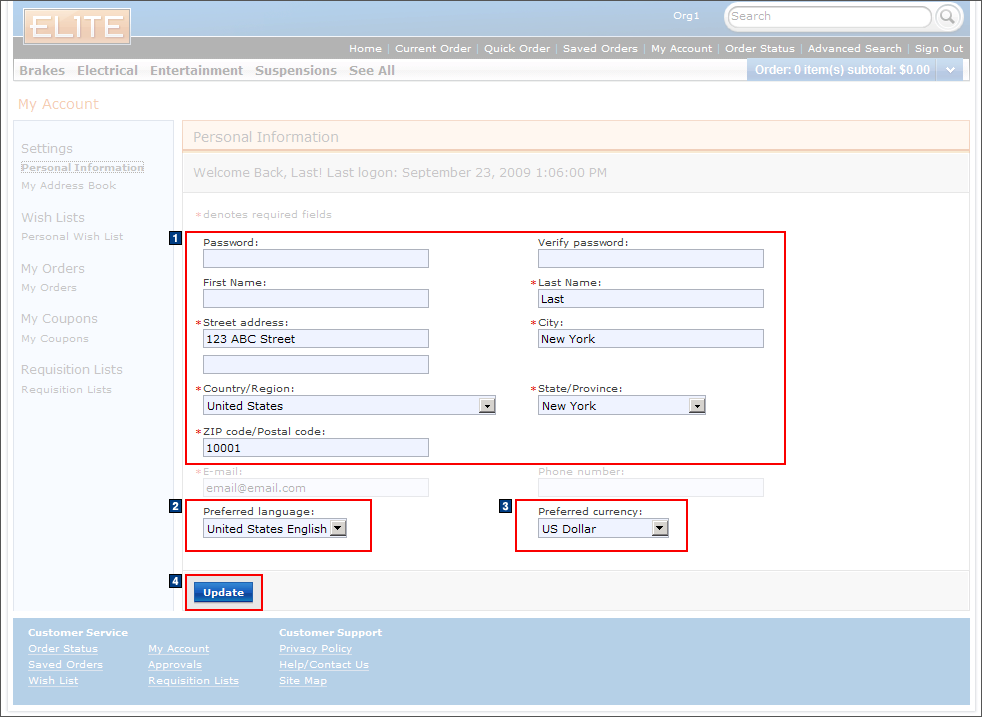
Task: Open the Preferred language dropdown
Action: (274, 529)
